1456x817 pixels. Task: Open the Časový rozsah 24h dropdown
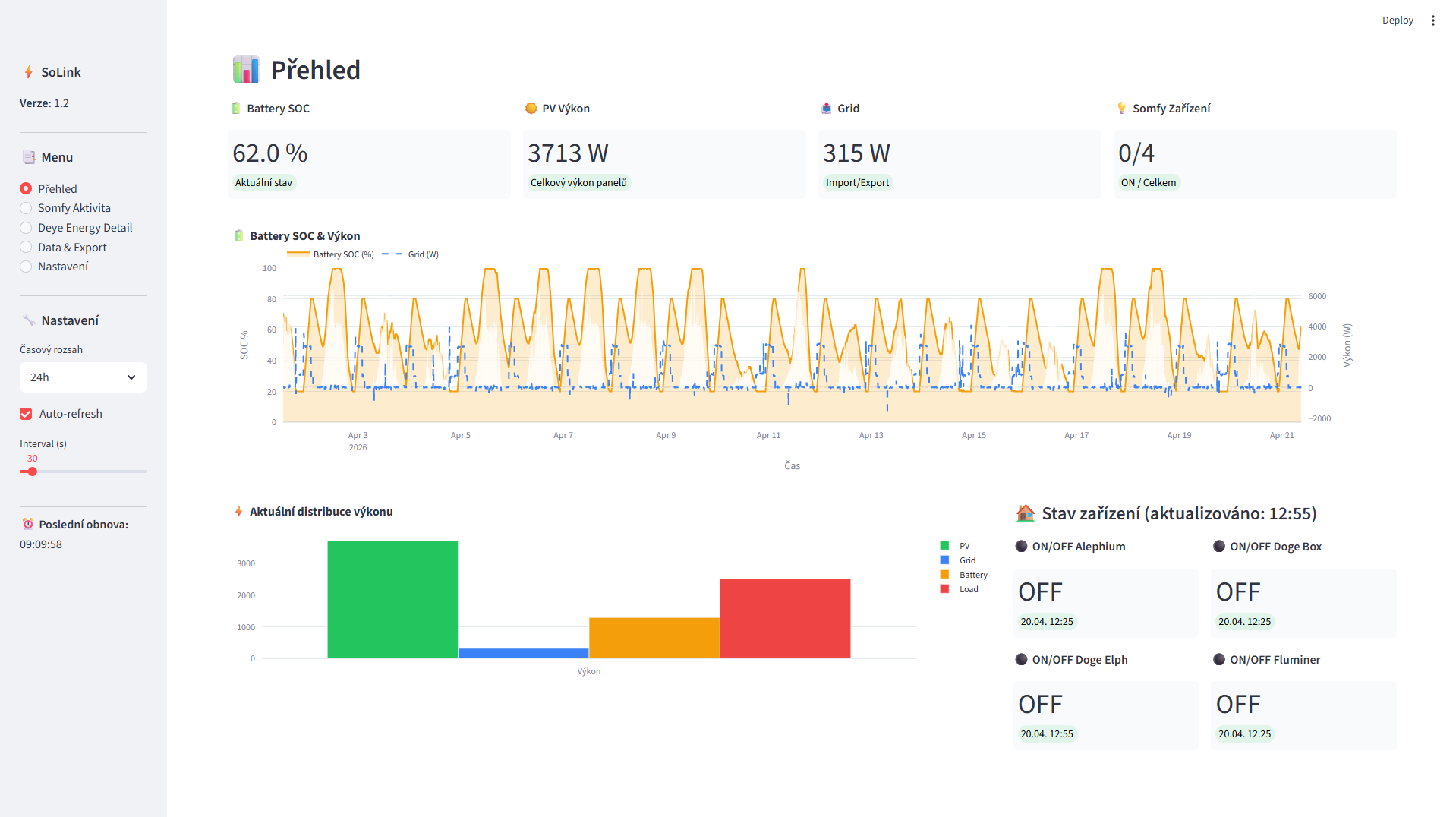tap(83, 377)
